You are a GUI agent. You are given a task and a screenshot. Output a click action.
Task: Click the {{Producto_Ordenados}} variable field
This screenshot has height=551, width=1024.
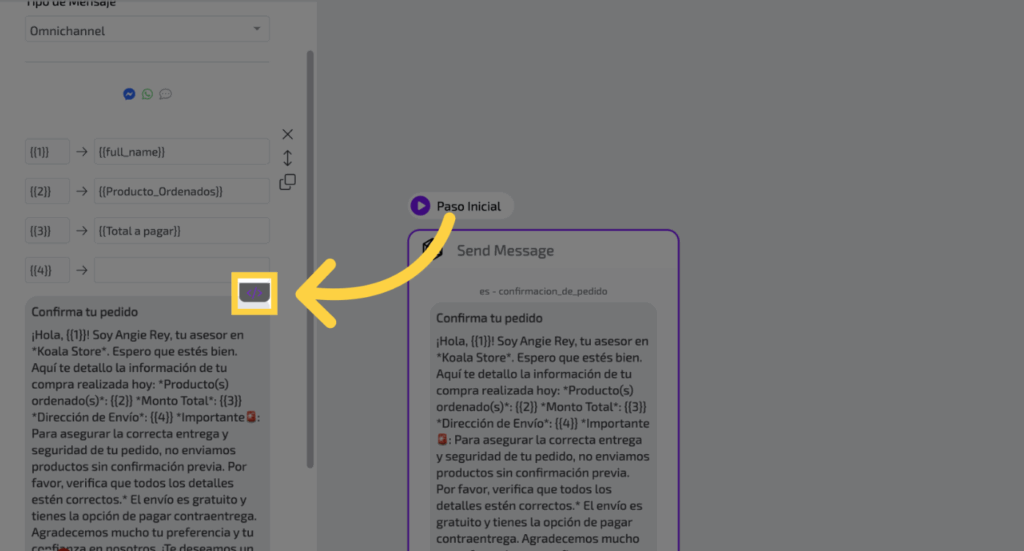click(x=181, y=191)
